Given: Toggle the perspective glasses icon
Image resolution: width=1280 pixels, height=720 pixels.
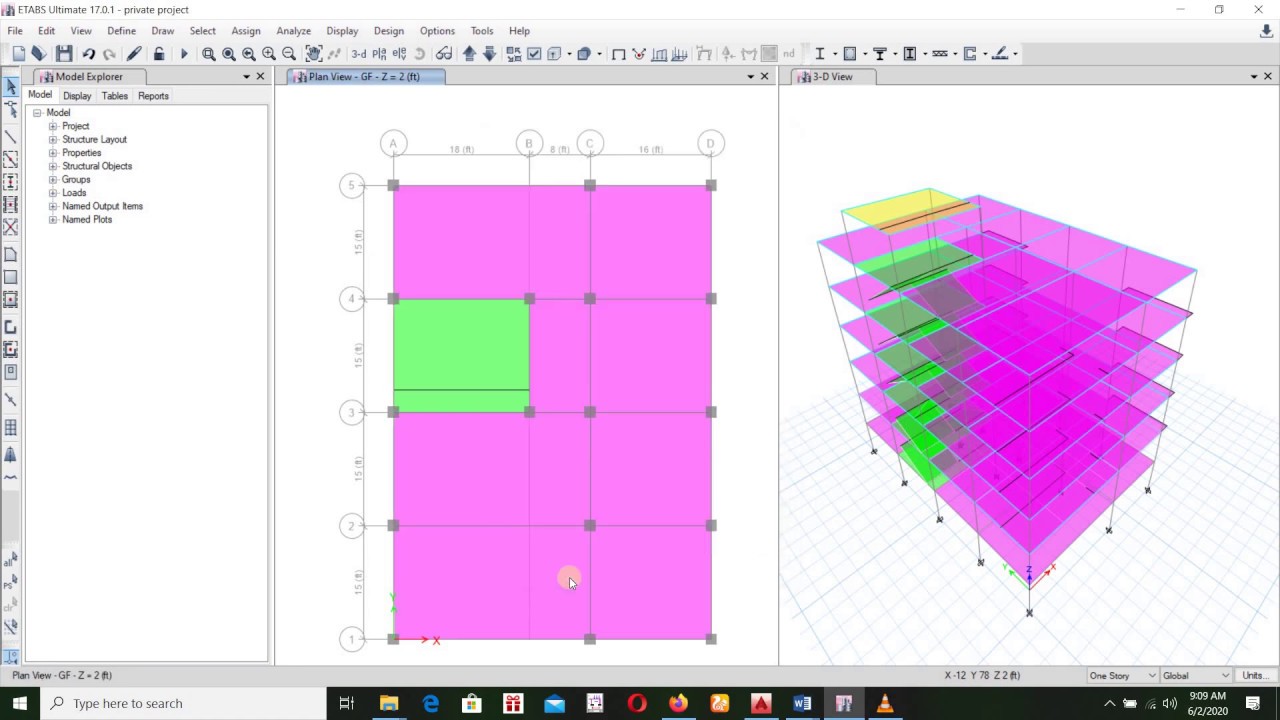Looking at the screenshot, I should tap(444, 54).
